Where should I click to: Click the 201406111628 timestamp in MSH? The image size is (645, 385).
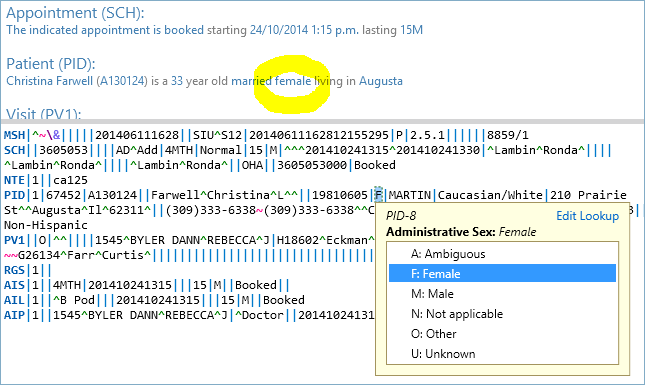(x=137, y=135)
